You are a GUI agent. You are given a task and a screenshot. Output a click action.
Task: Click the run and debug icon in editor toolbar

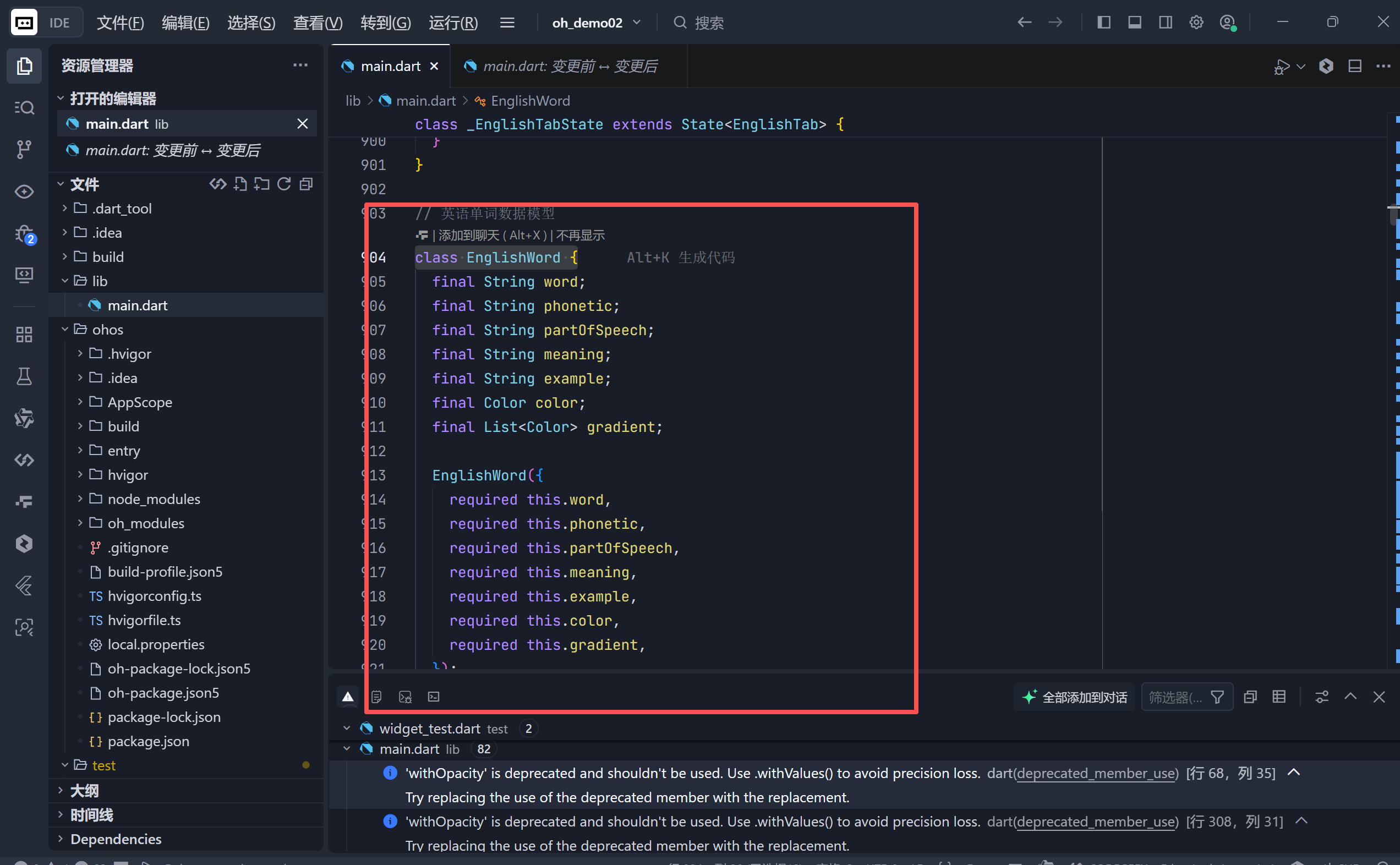pyautogui.click(x=1281, y=67)
